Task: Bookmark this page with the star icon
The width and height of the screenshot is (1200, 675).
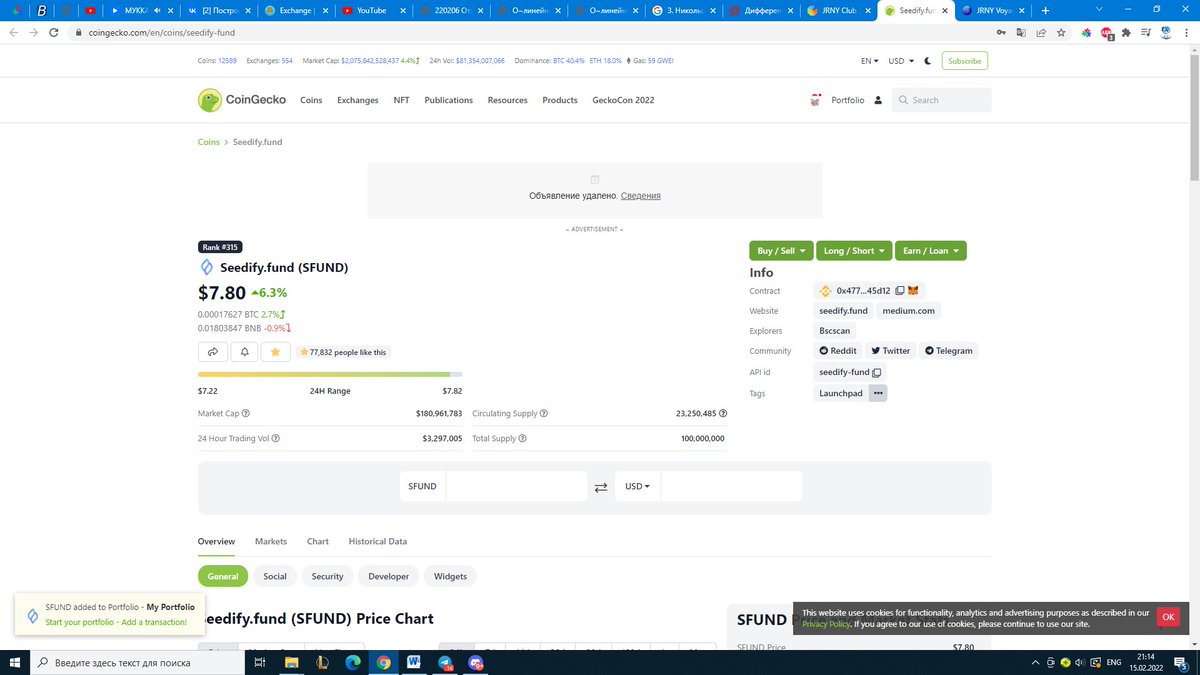Action: point(1061,32)
